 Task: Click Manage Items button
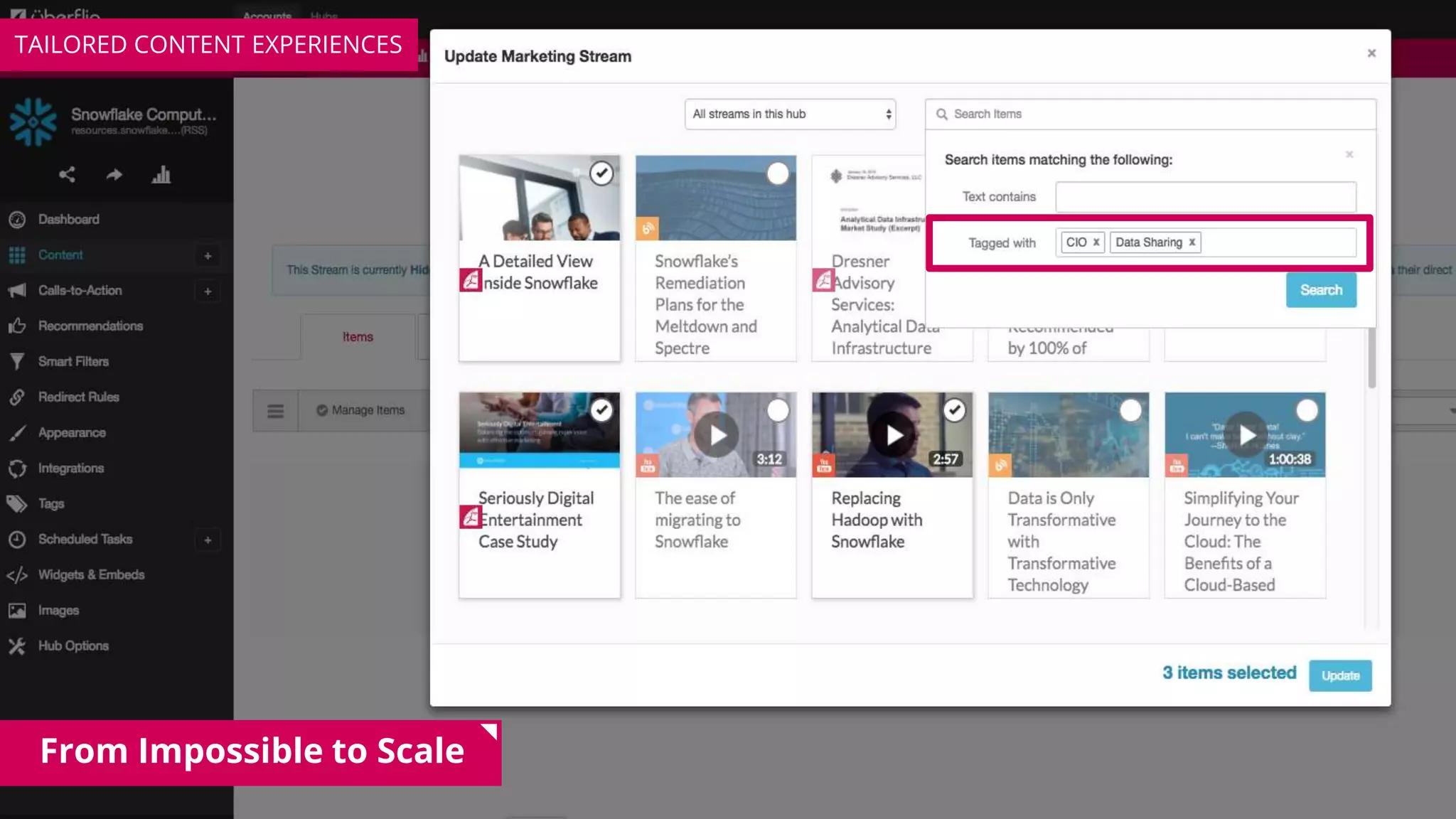(x=360, y=410)
